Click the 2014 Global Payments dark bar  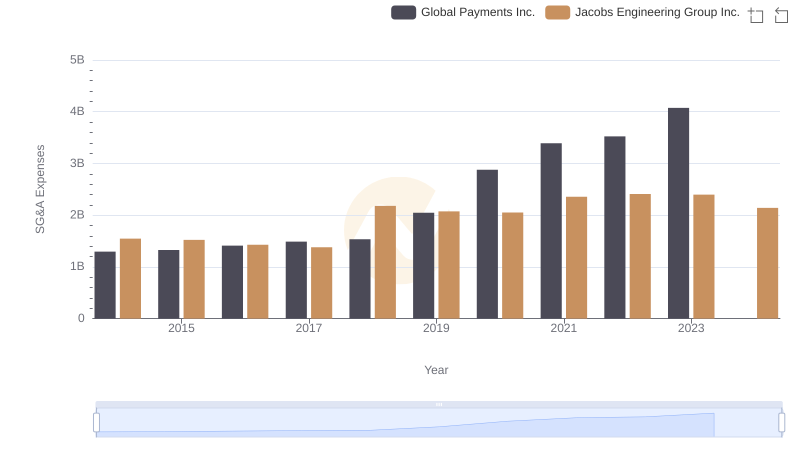(105, 285)
